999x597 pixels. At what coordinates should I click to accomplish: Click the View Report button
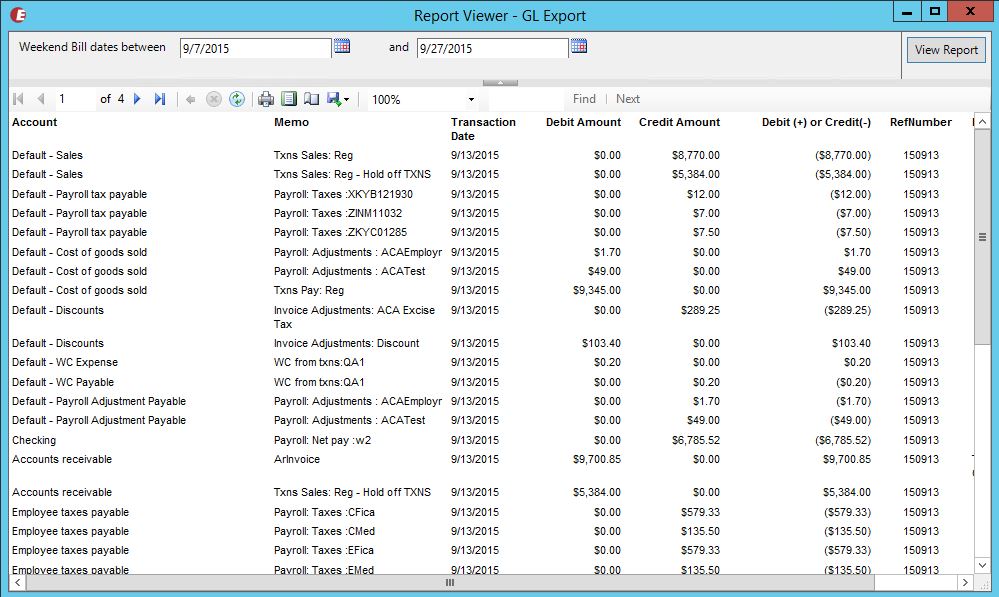point(946,50)
